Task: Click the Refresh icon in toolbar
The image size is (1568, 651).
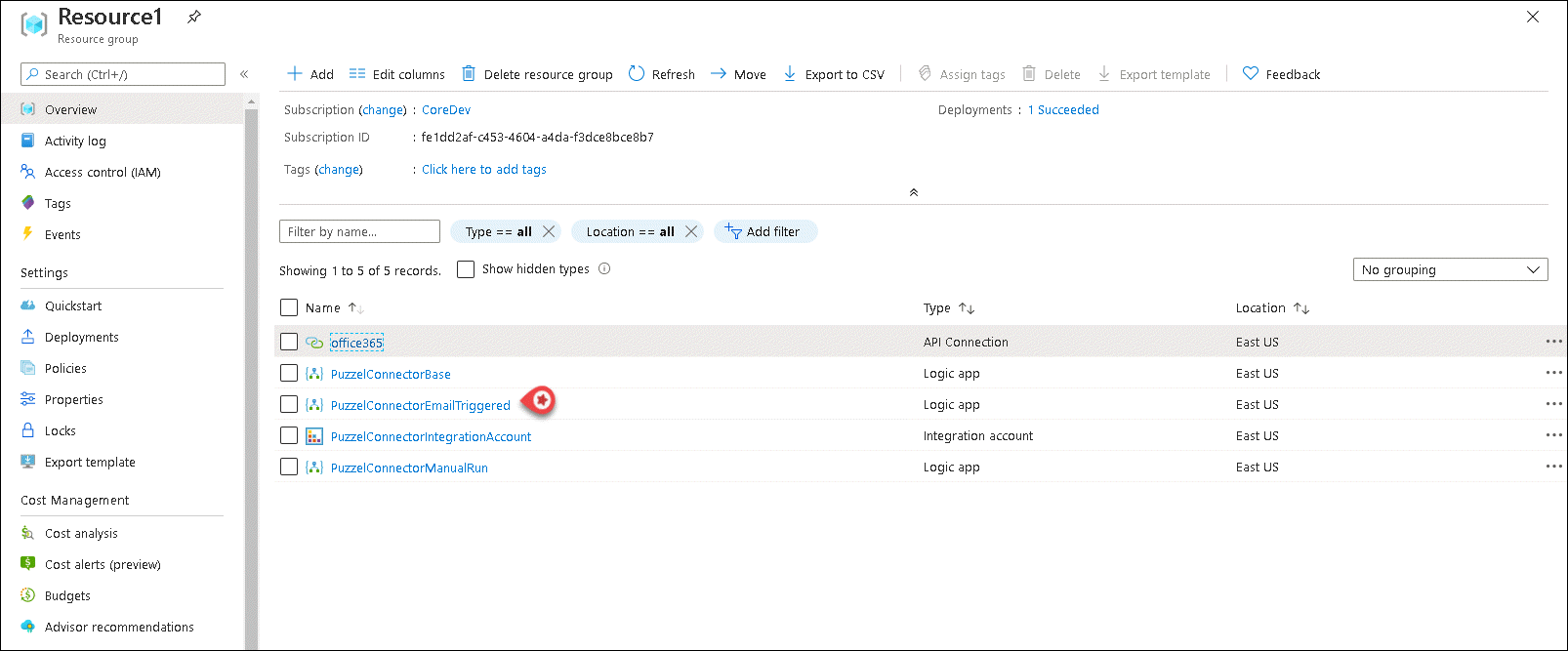Action: tap(637, 74)
